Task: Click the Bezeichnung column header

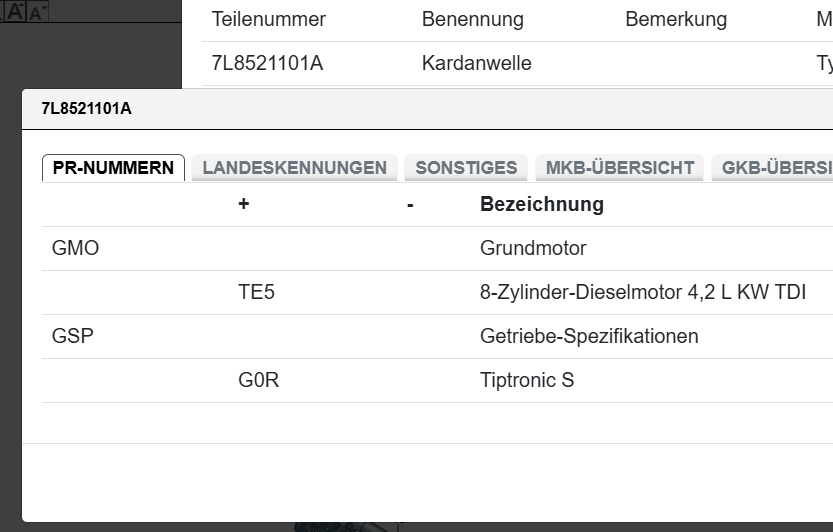Action: tap(541, 205)
